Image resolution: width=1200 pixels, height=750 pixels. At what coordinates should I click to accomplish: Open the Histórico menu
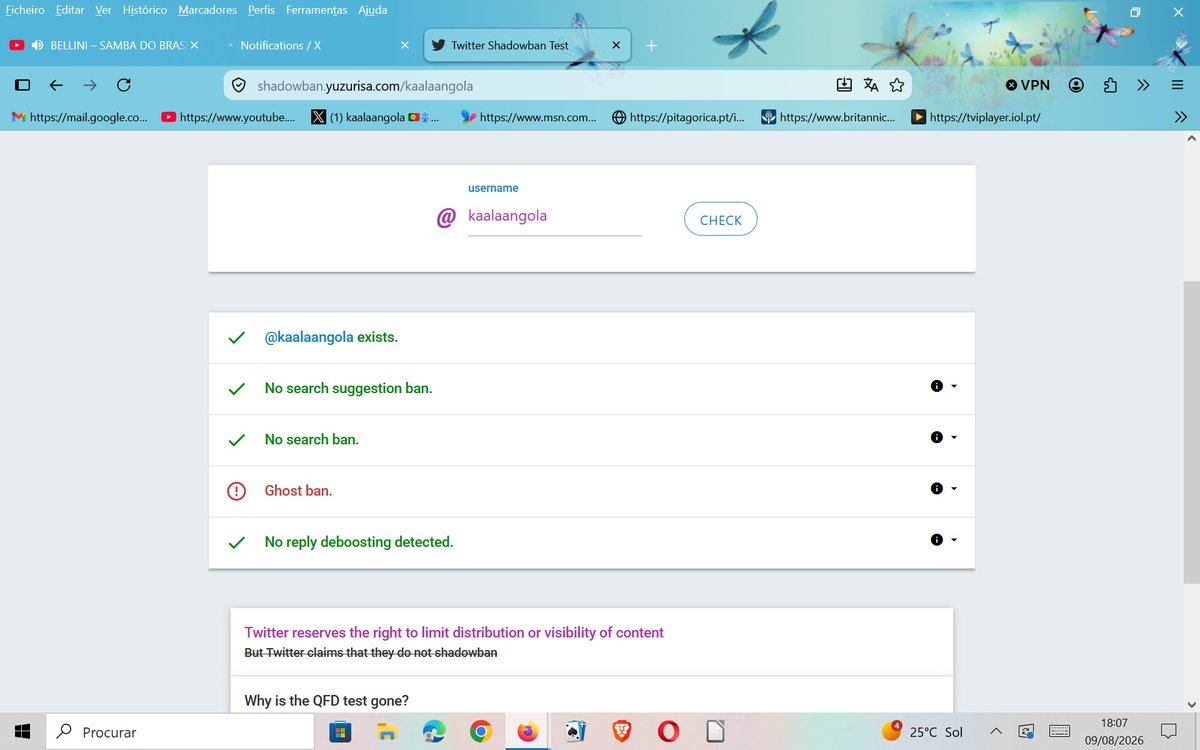tap(145, 10)
